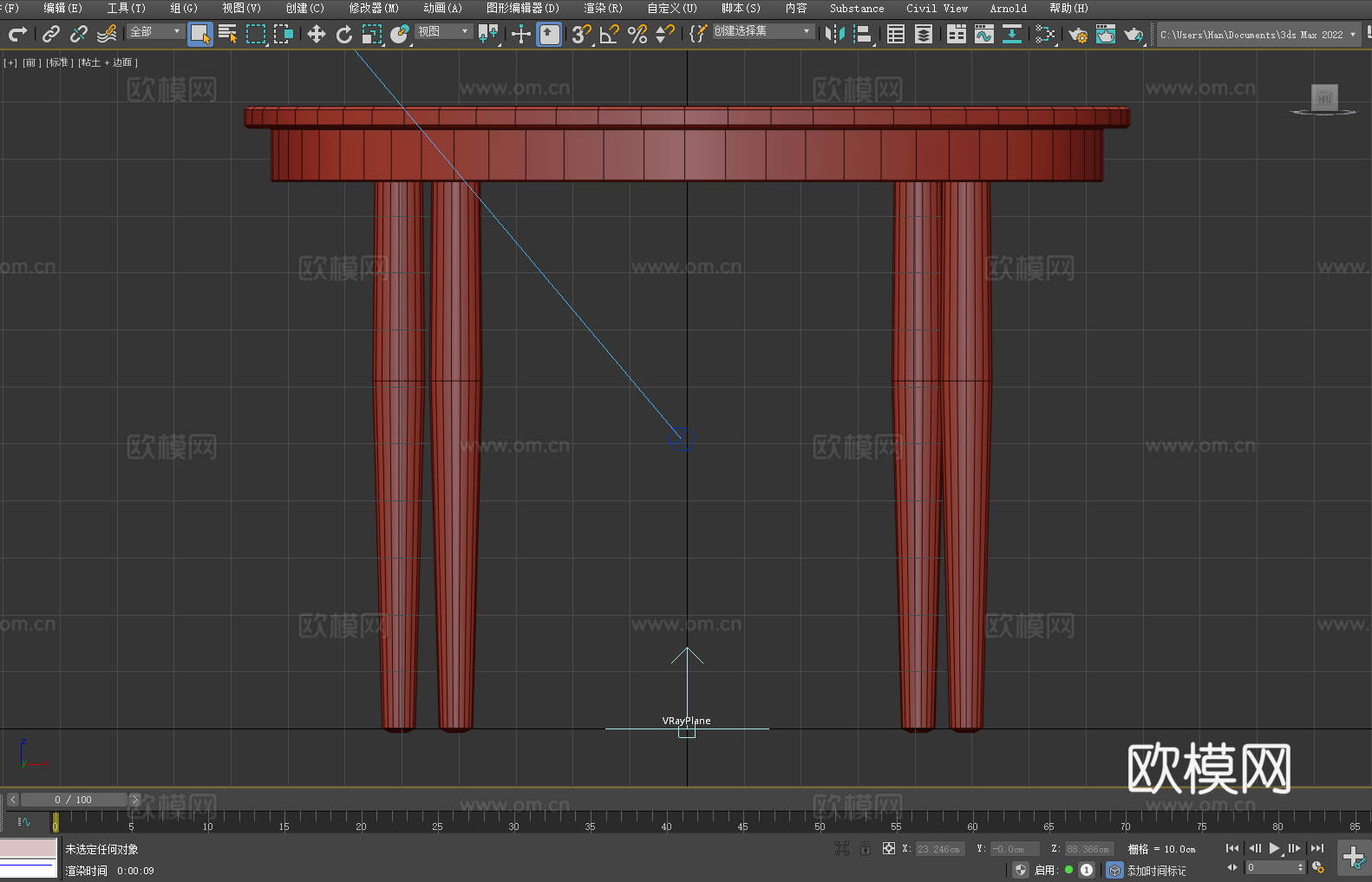Screen dimensions: 1372x882
Task: Click the time slider 0 / 100 handle
Action: (74, 800)
